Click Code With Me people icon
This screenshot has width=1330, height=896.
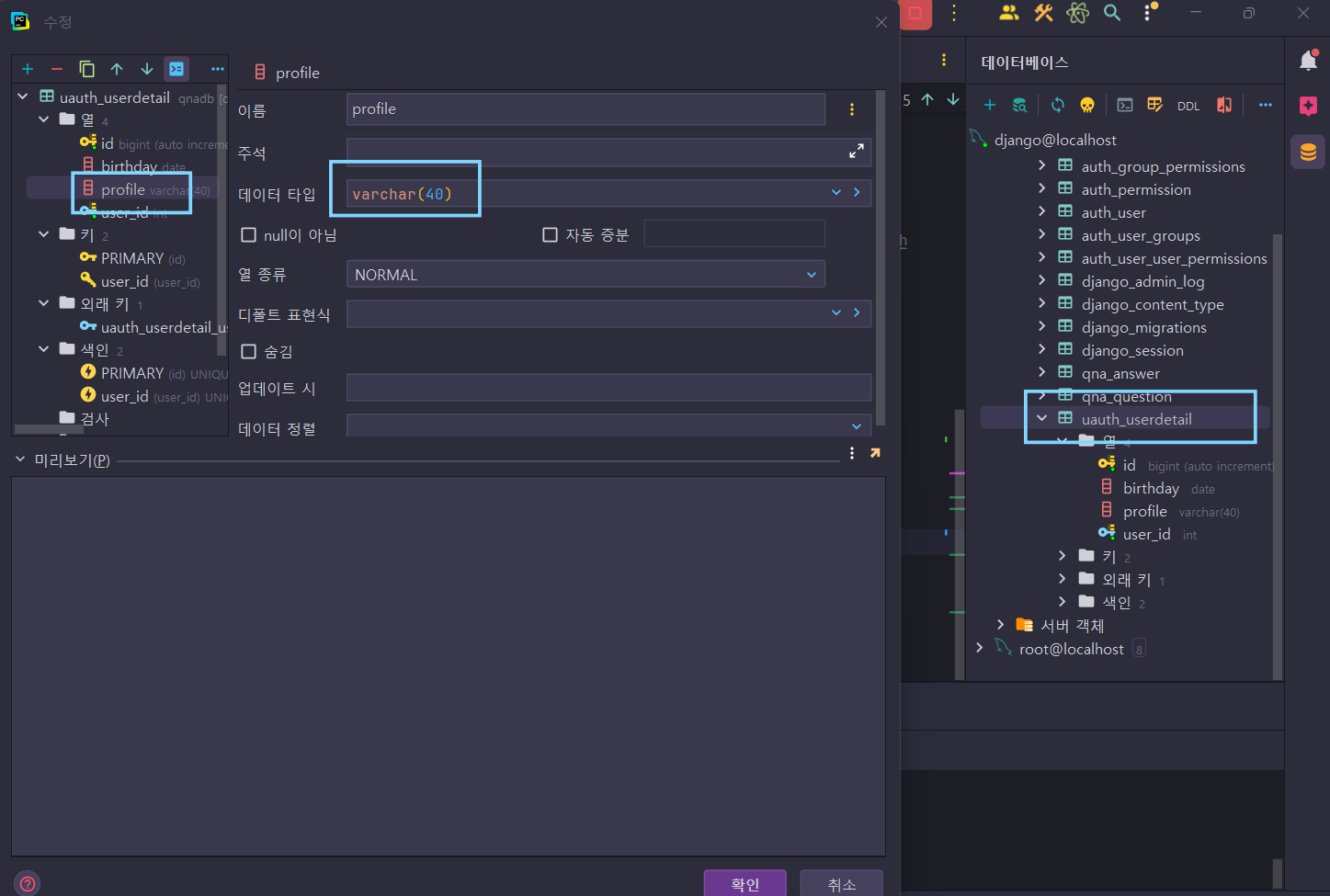point(1009,13)
